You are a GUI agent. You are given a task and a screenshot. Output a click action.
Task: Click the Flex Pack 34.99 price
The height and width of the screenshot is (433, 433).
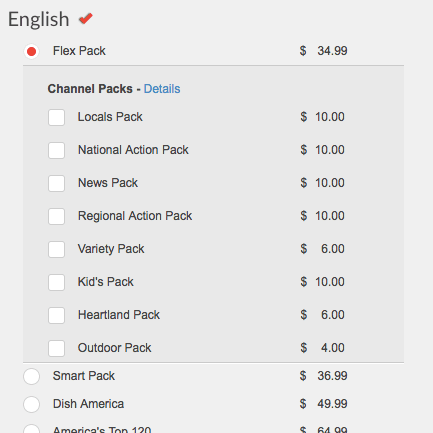[x=323, y=51]
